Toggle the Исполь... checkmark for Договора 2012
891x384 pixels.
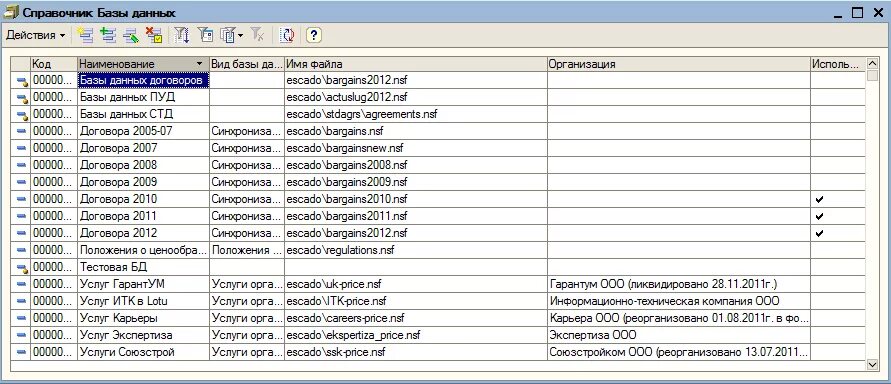pos(819,233)
